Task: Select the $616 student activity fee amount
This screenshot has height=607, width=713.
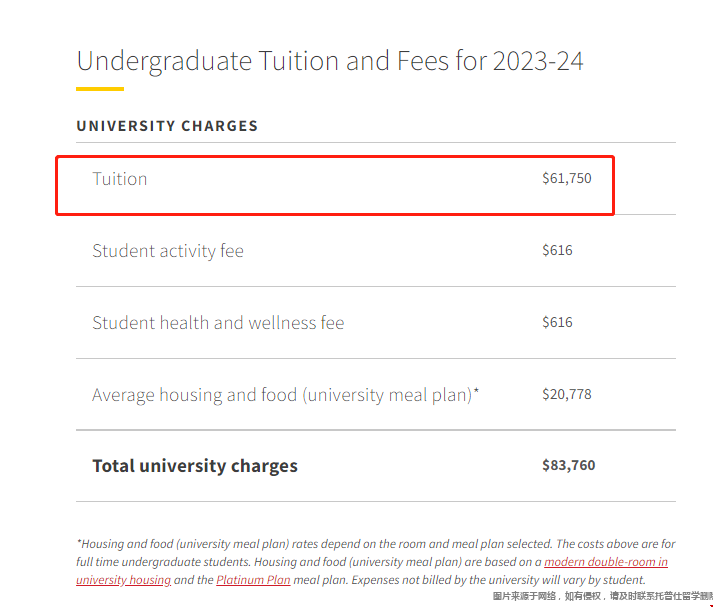Action: 557,251
